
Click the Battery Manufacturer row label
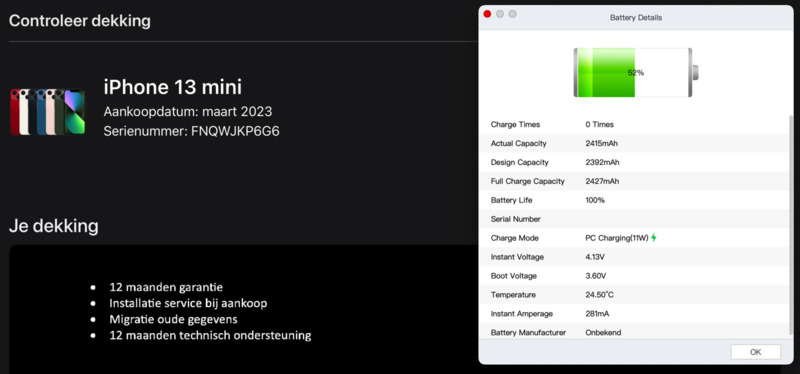tap(528, 332)
